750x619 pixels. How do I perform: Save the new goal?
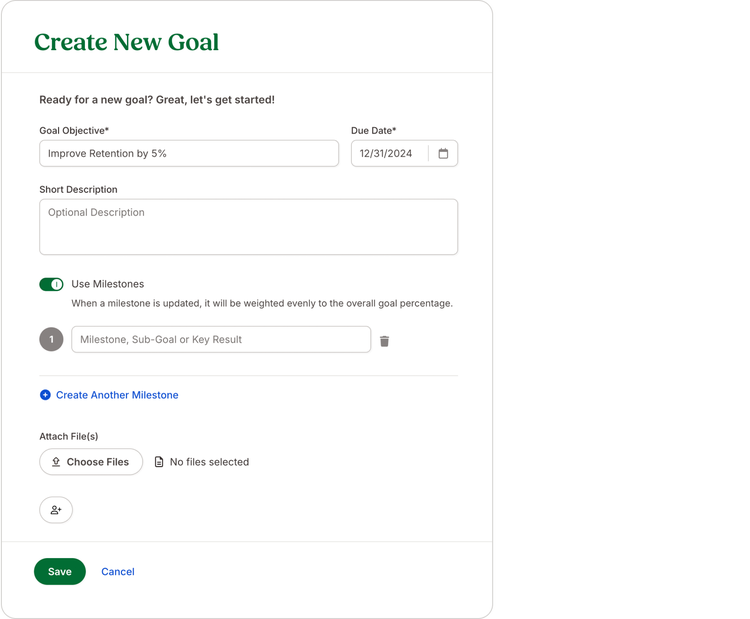pyautogui.click(x=60, y=572)
